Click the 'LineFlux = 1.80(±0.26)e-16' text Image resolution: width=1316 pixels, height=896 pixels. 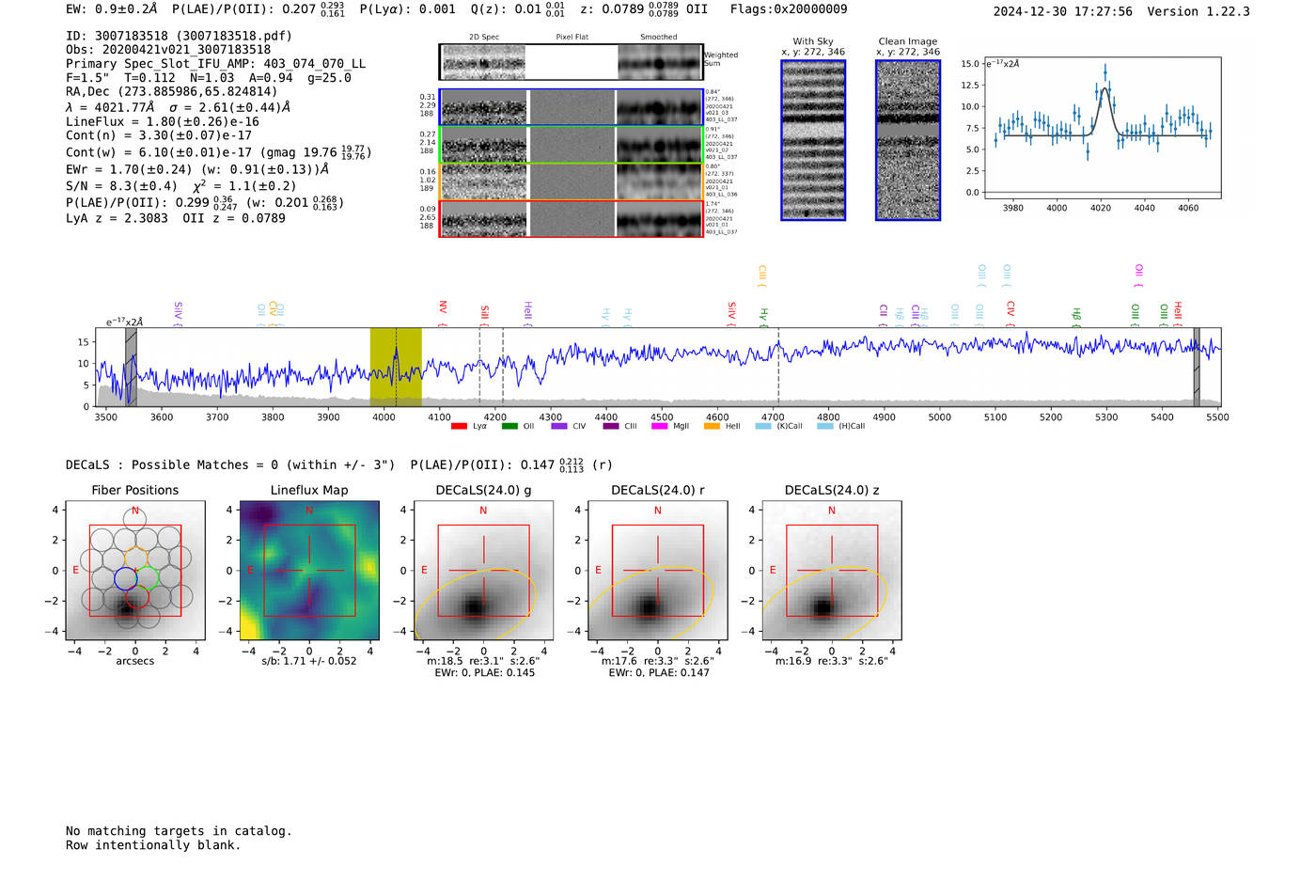[x=163, y=122]
